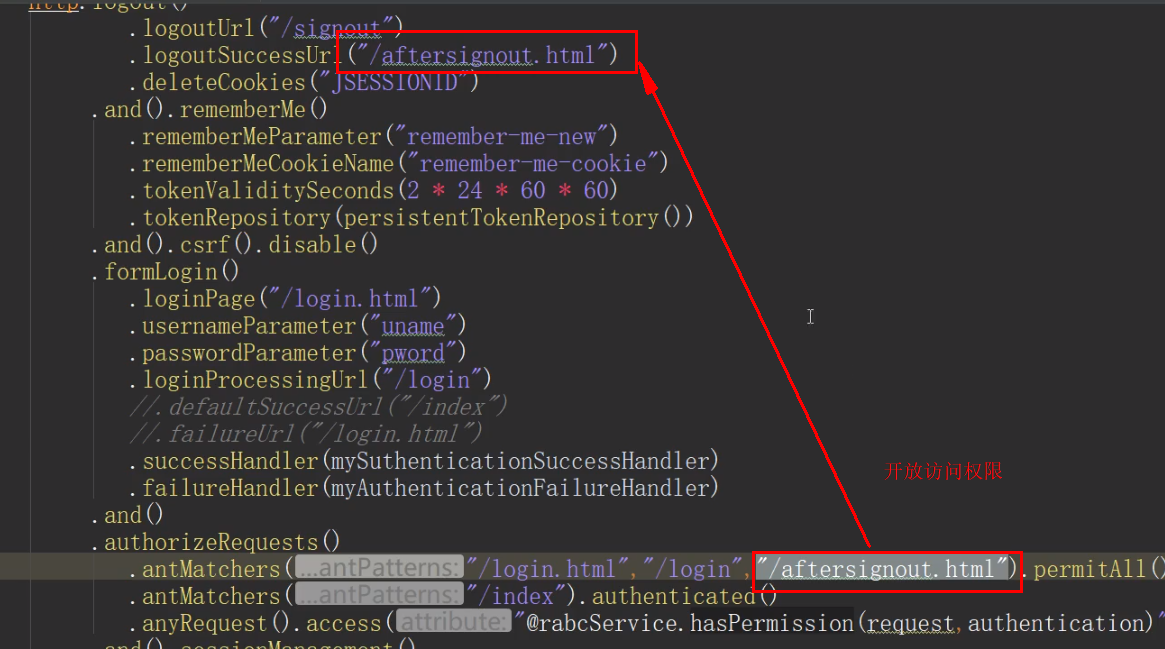
Task: Click the anyRequest() call
Action: (x=215, y=624)
